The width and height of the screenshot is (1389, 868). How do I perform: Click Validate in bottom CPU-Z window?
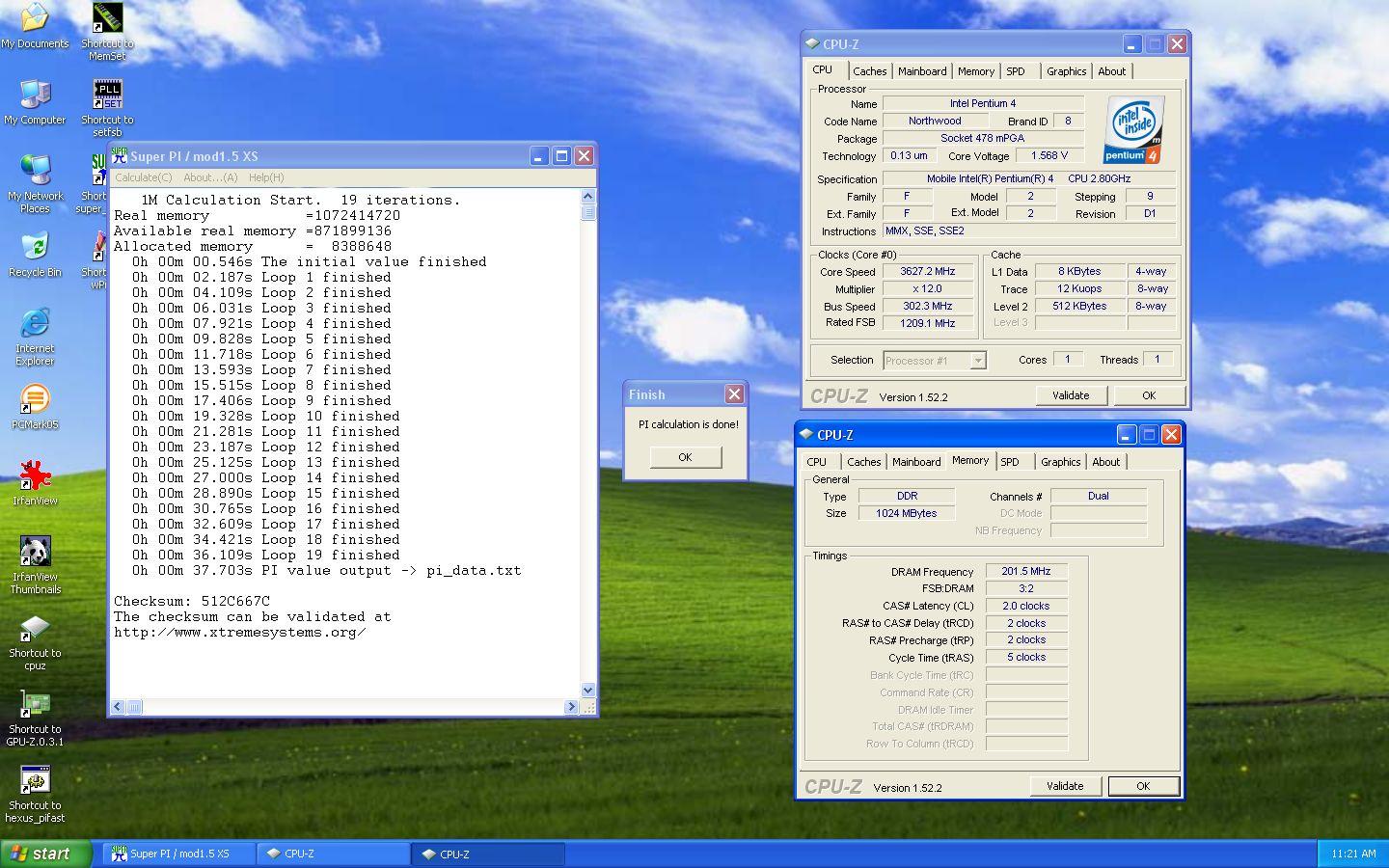point(1065,786)
